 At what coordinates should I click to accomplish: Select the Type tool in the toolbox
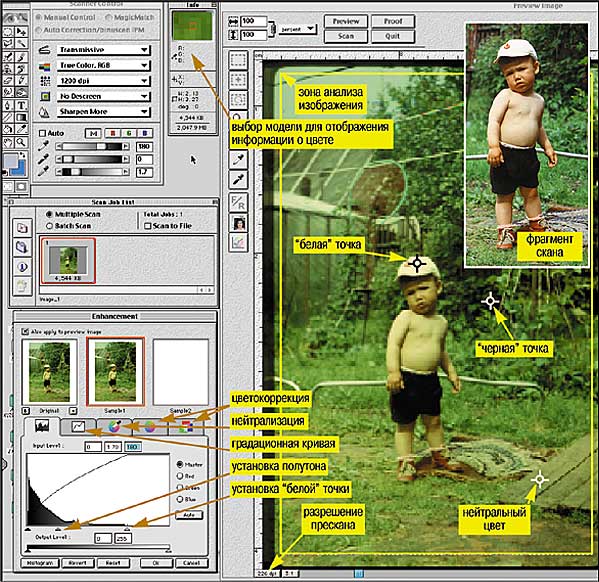pyautogui.click(x=21, y=105)
